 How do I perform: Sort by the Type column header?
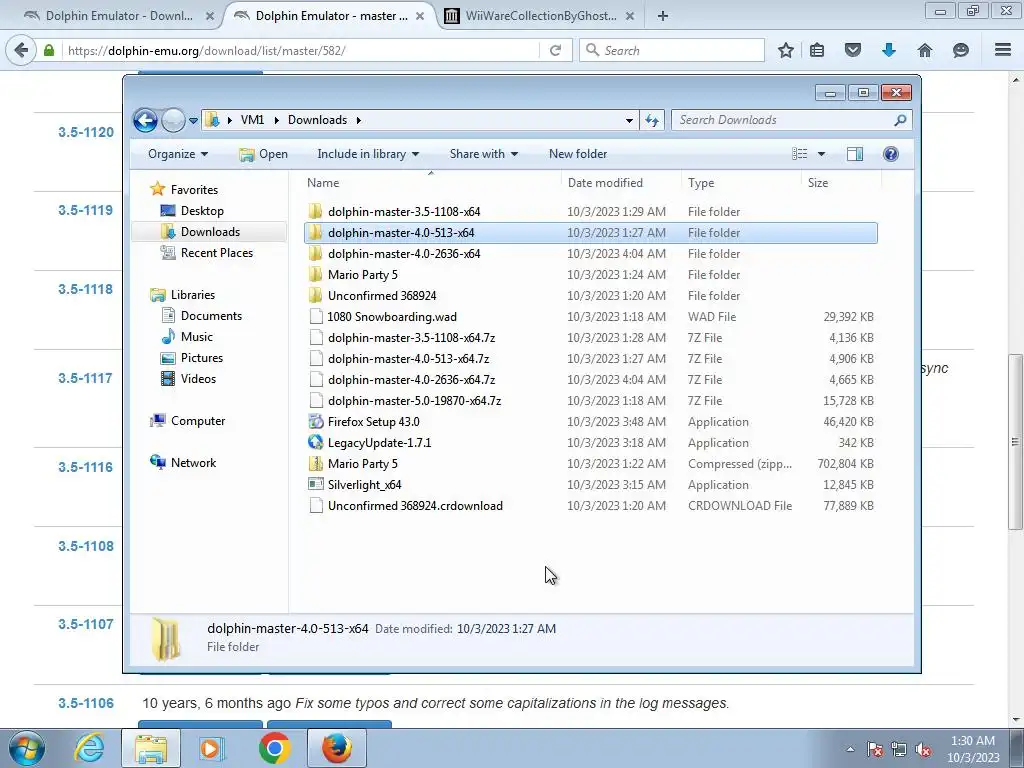tap(741, 183)
